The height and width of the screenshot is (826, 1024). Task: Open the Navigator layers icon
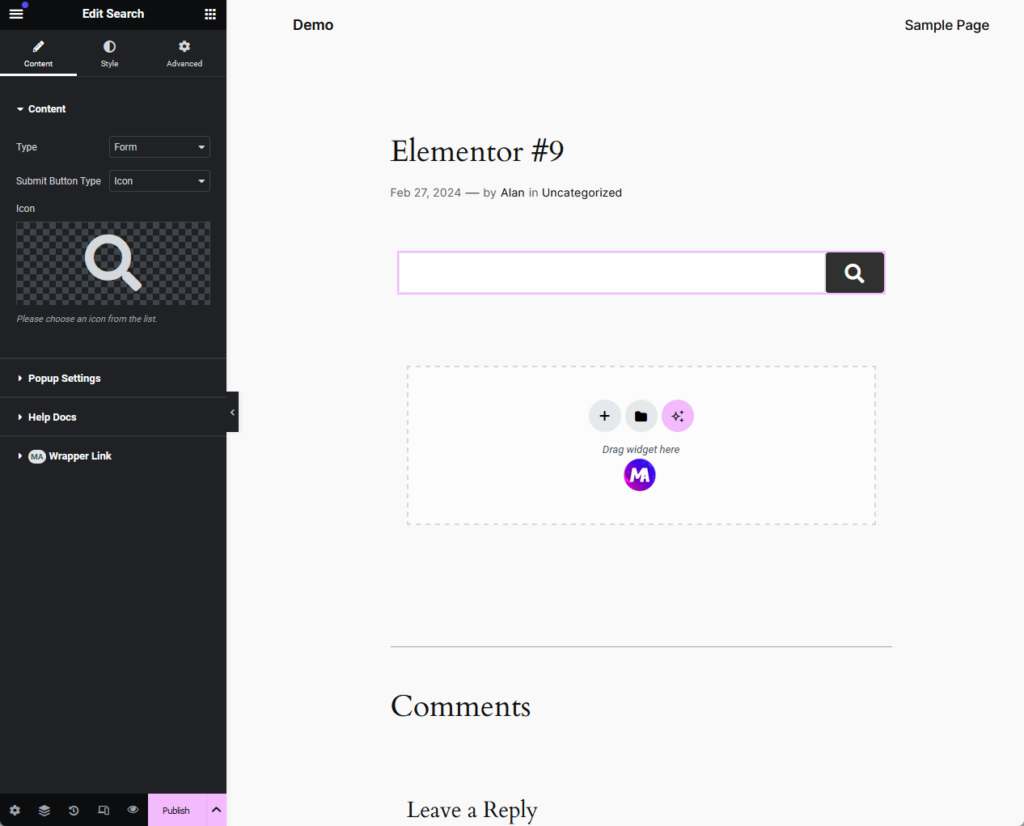coord(44,810)
